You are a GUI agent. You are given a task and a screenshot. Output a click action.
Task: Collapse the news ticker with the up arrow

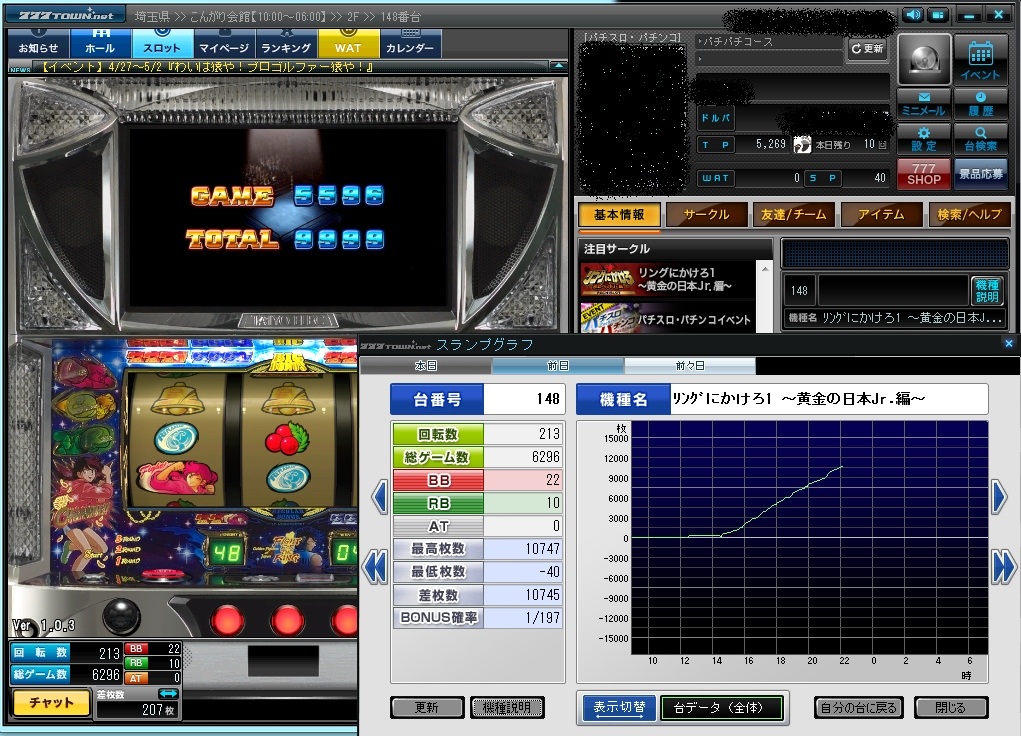[559, 66]
